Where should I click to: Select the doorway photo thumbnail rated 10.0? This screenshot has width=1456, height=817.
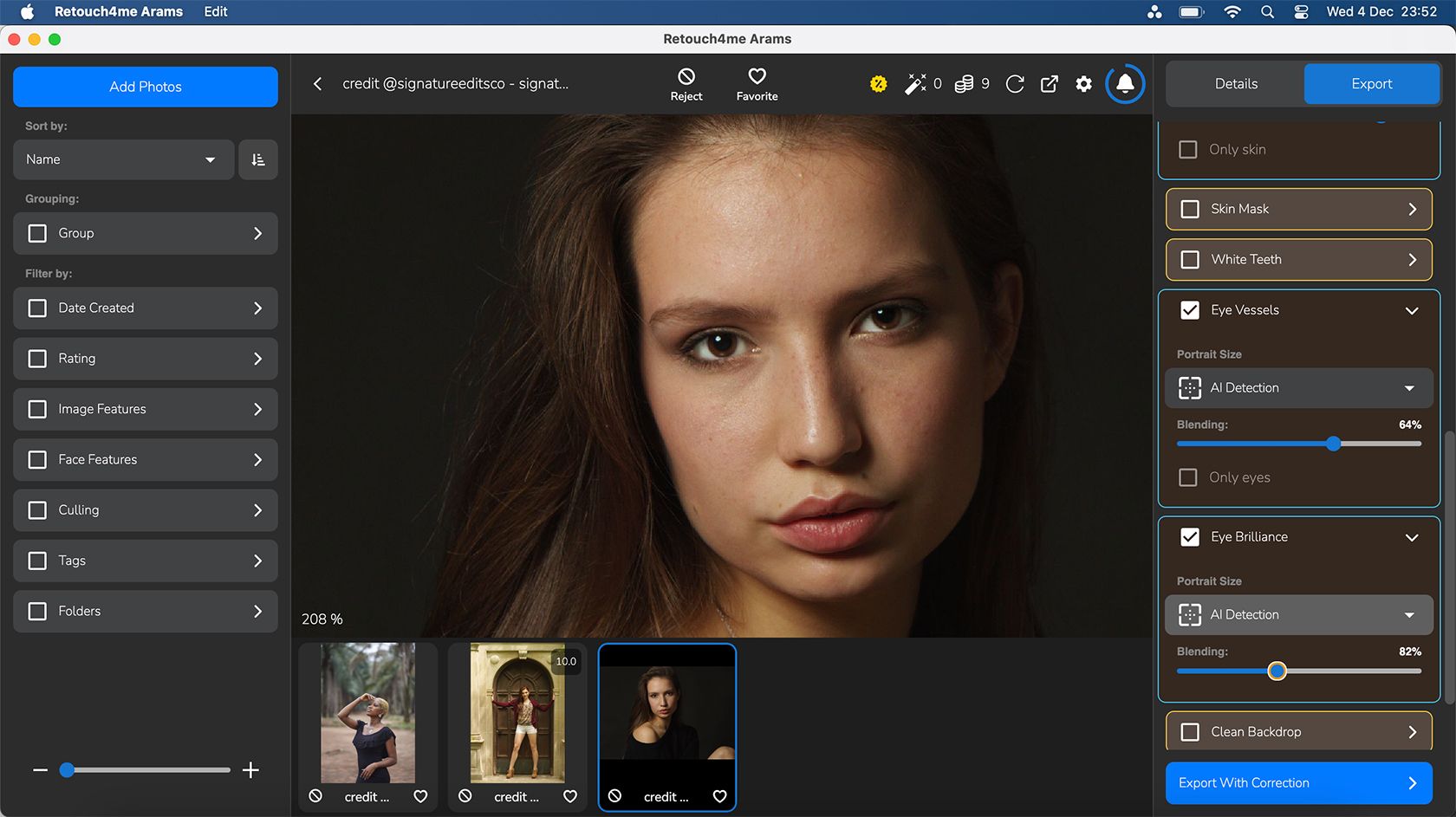coord(517,713)
